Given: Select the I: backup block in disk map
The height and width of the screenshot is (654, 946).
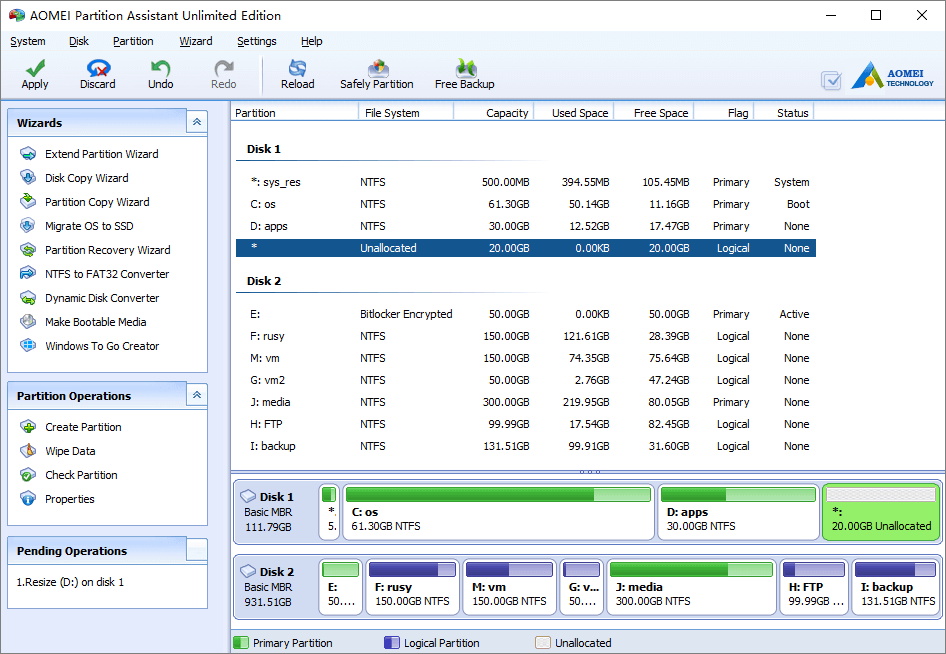Looking at the screenshot, I should click(x=896, y=586).
